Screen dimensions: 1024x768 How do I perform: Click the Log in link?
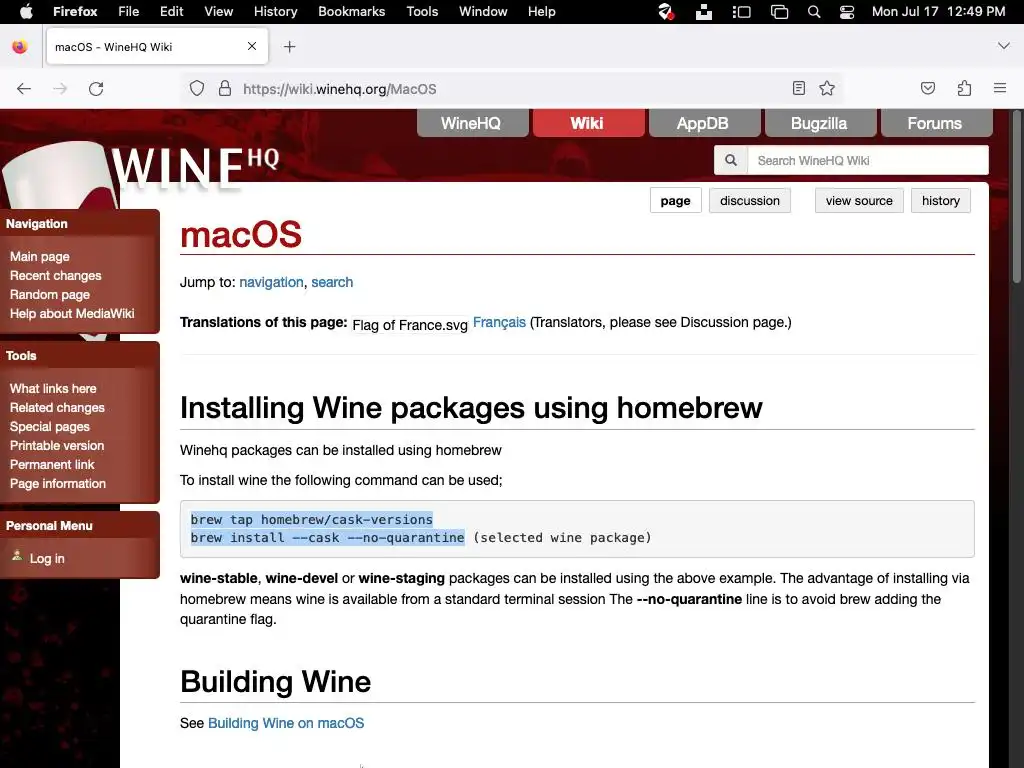coord(47,558)
